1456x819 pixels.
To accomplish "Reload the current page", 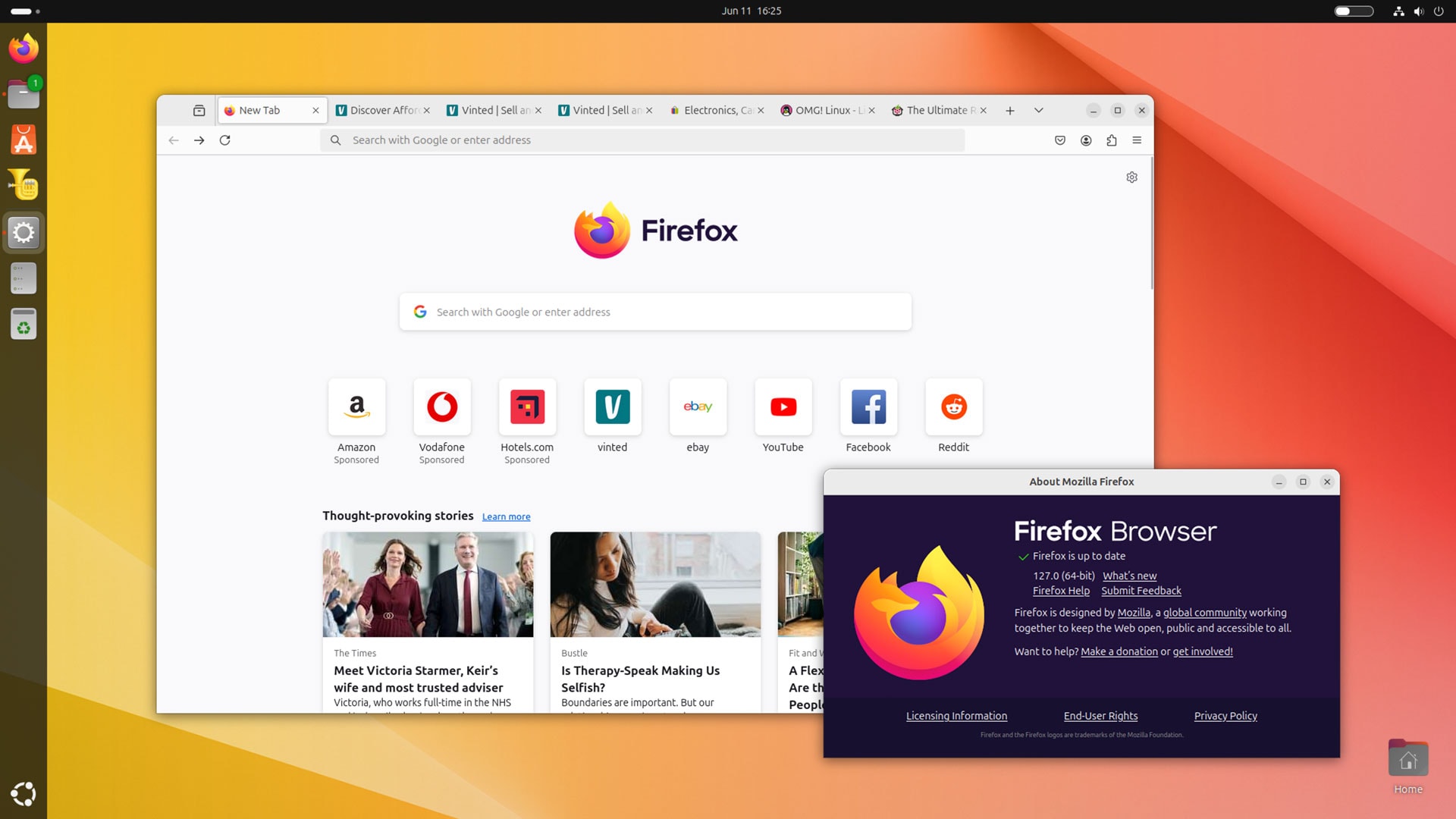I will click(x=224, y=140).
